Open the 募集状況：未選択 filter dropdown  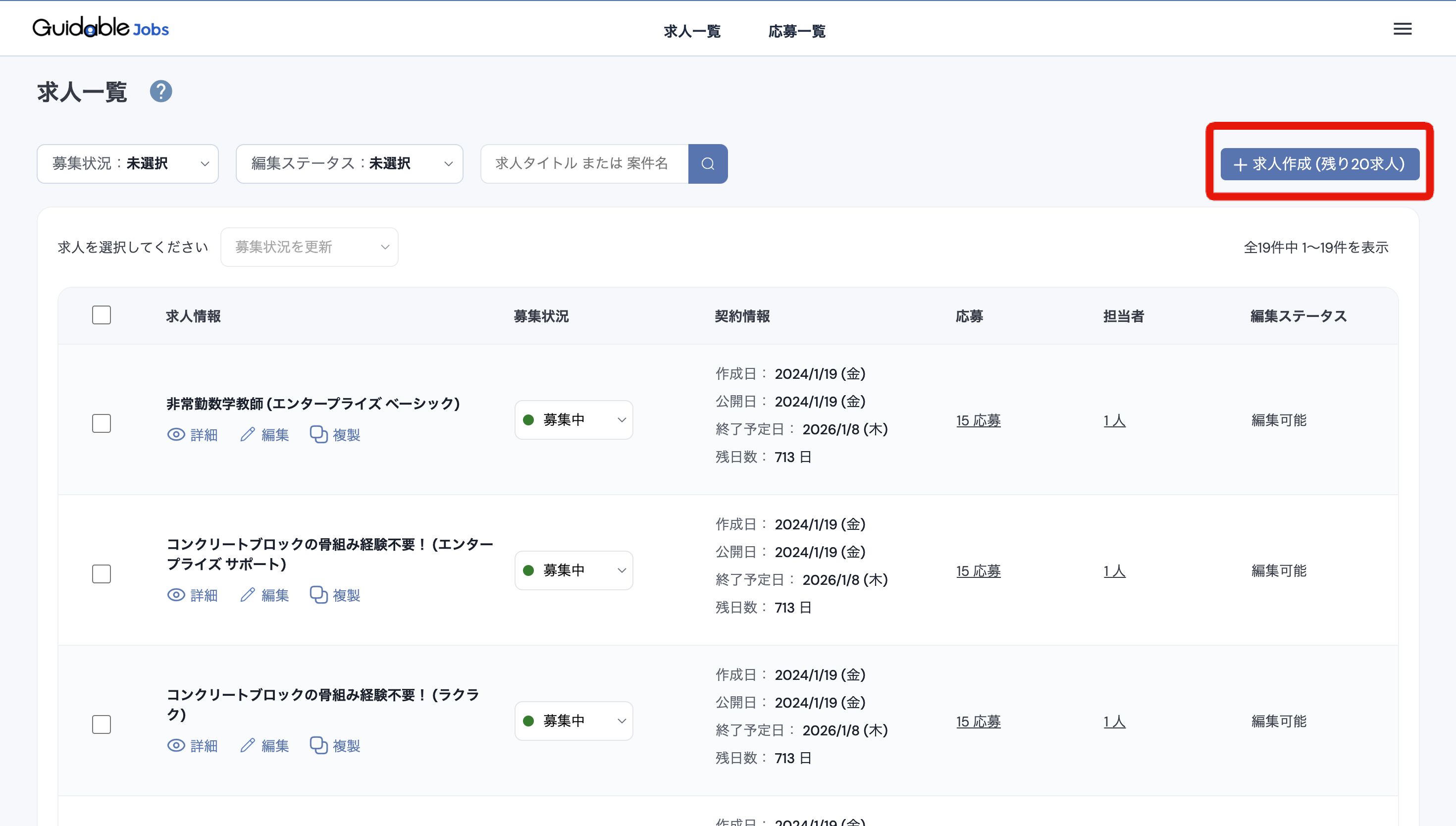tap(128, 164)
